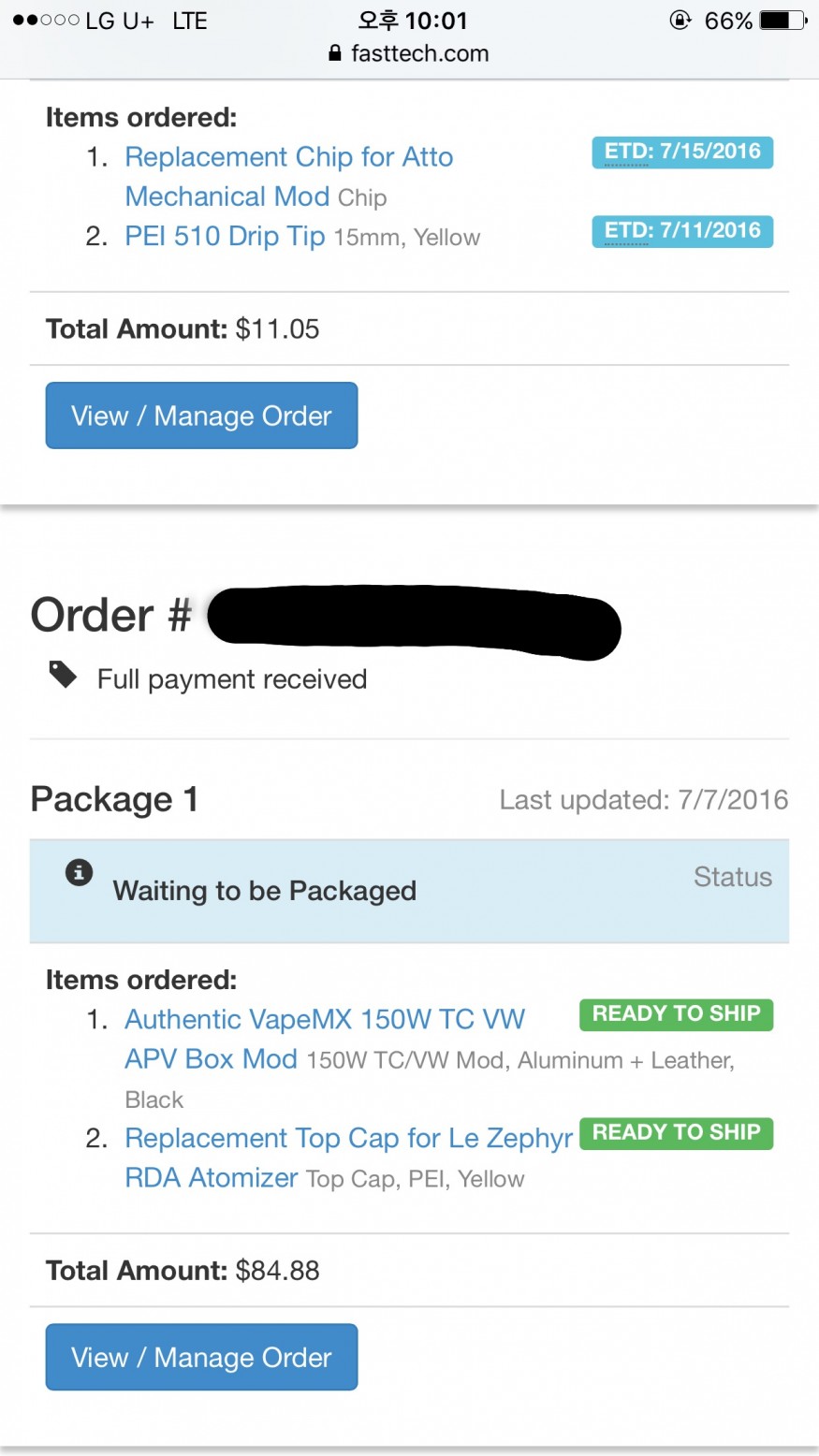819x1456 pixels.
Task: Tap READY TO SHIP badge for VapeMX mod
Action: pos(676,1014)
